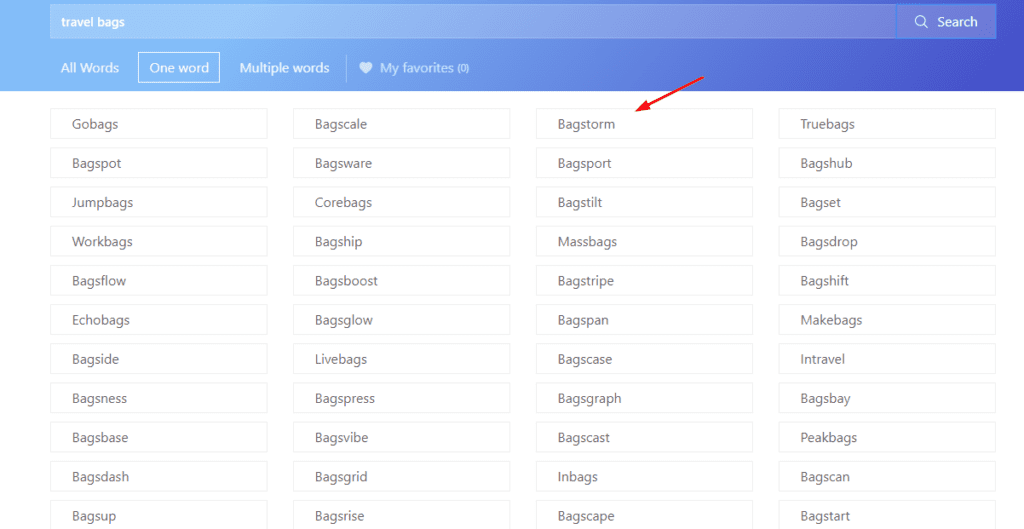1024x529 pixels.
Task: Pick the Bagscape name card
Action: pyautogui.click(x=645, y=515)
